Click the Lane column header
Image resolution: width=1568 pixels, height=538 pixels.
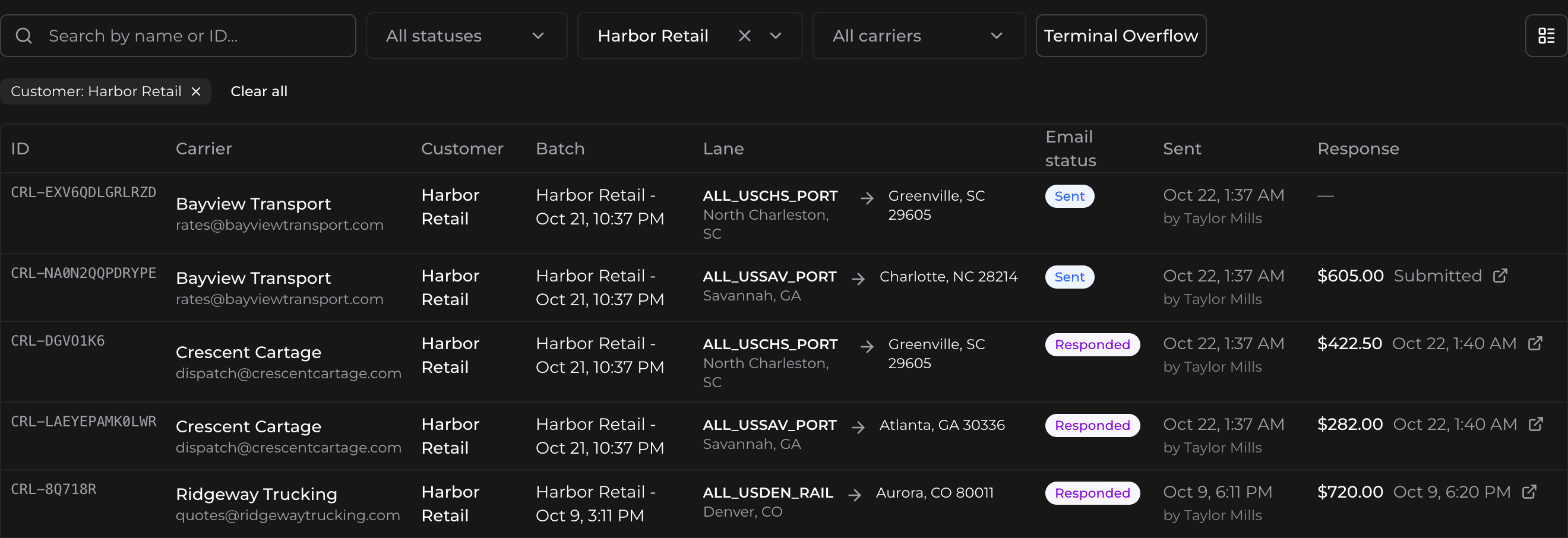[723, 148]
